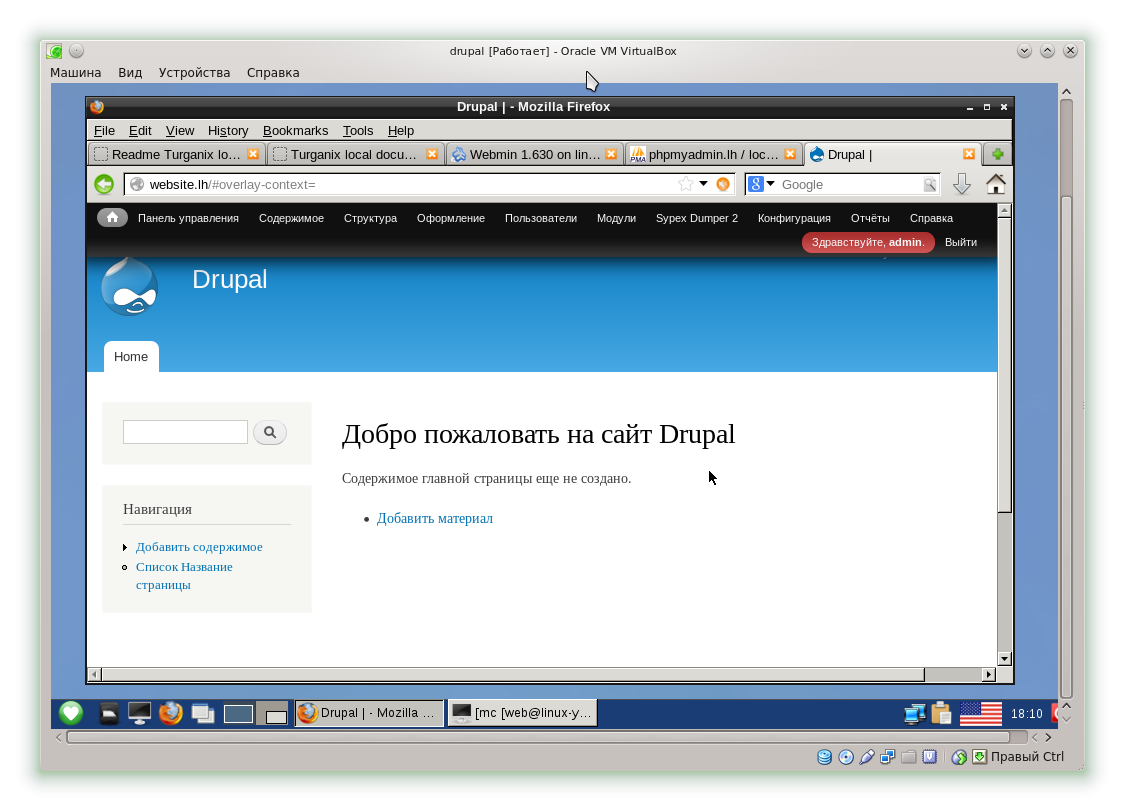Click the Drupal site name heading
Screen dimensions: 1125x811
pos(230,279)
